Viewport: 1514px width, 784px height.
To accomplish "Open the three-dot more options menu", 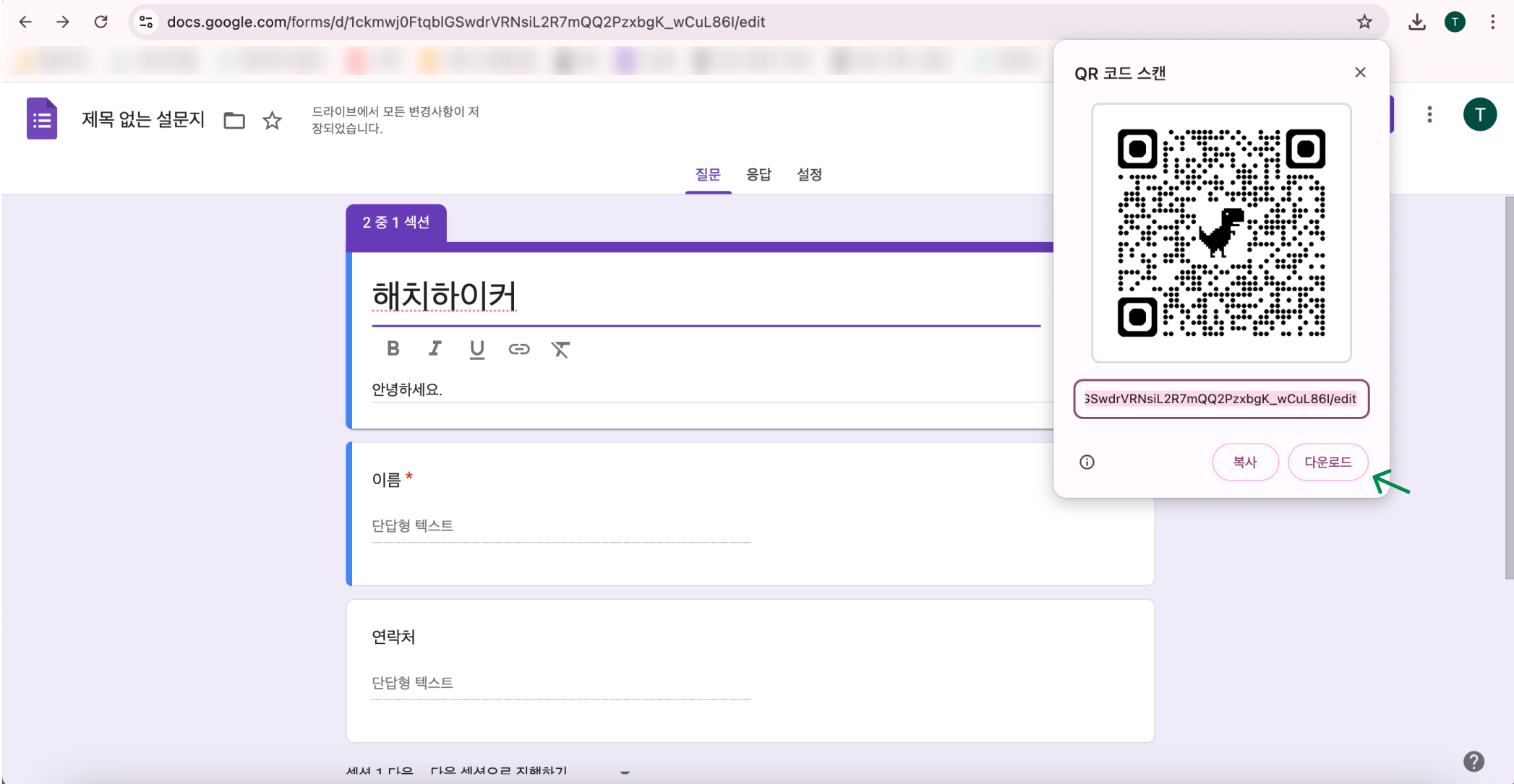I will 1429,114.
